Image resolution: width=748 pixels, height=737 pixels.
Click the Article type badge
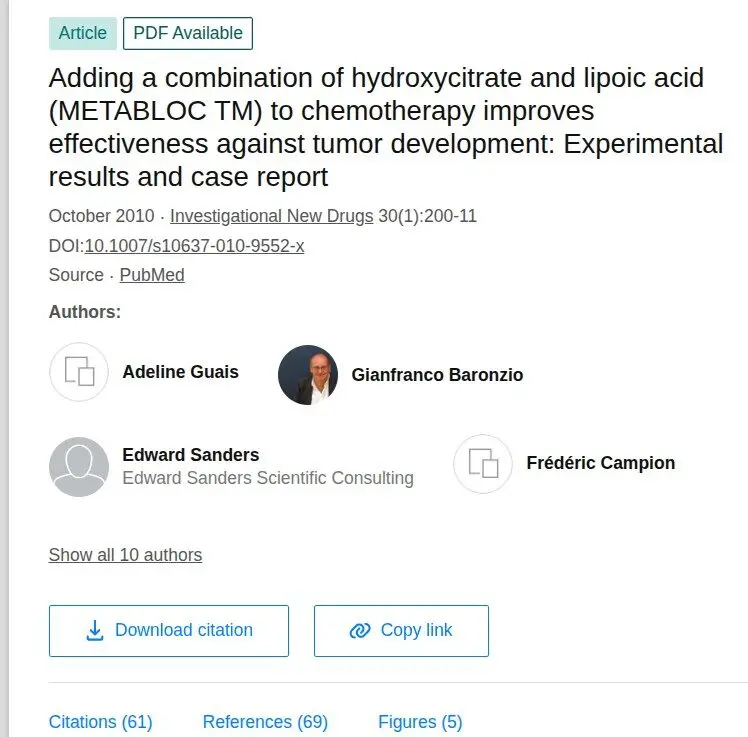pyautogui.click(x=83, y=33)
